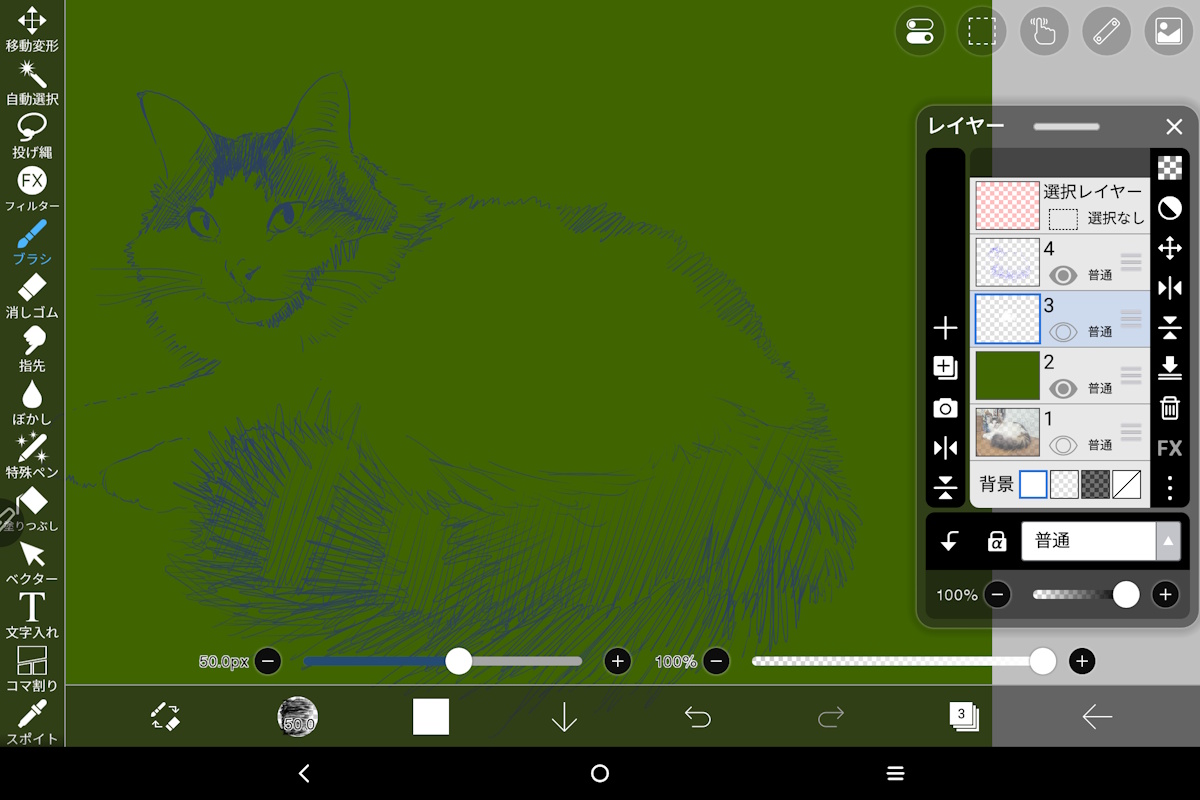Click the add new layer plus icon
This screenshot has width=1200, height=800.
[x=945, y=328]
